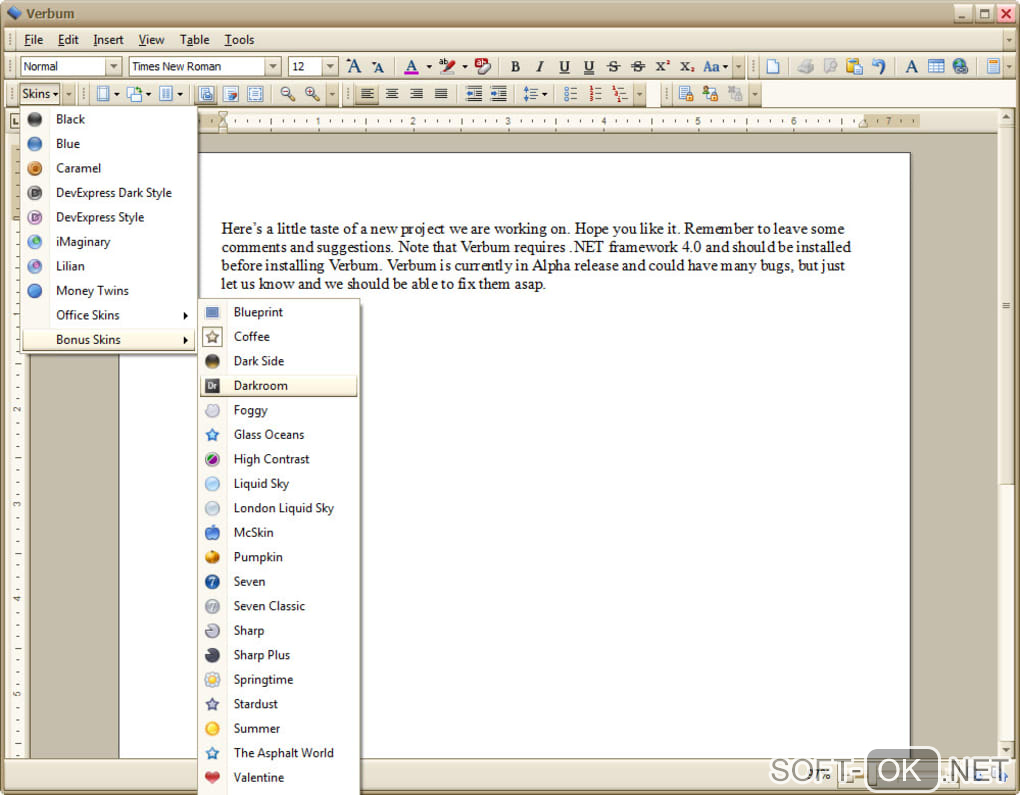Click the Insert Table icon
The height and width of the screenshot is (795, 1020).
936,66
